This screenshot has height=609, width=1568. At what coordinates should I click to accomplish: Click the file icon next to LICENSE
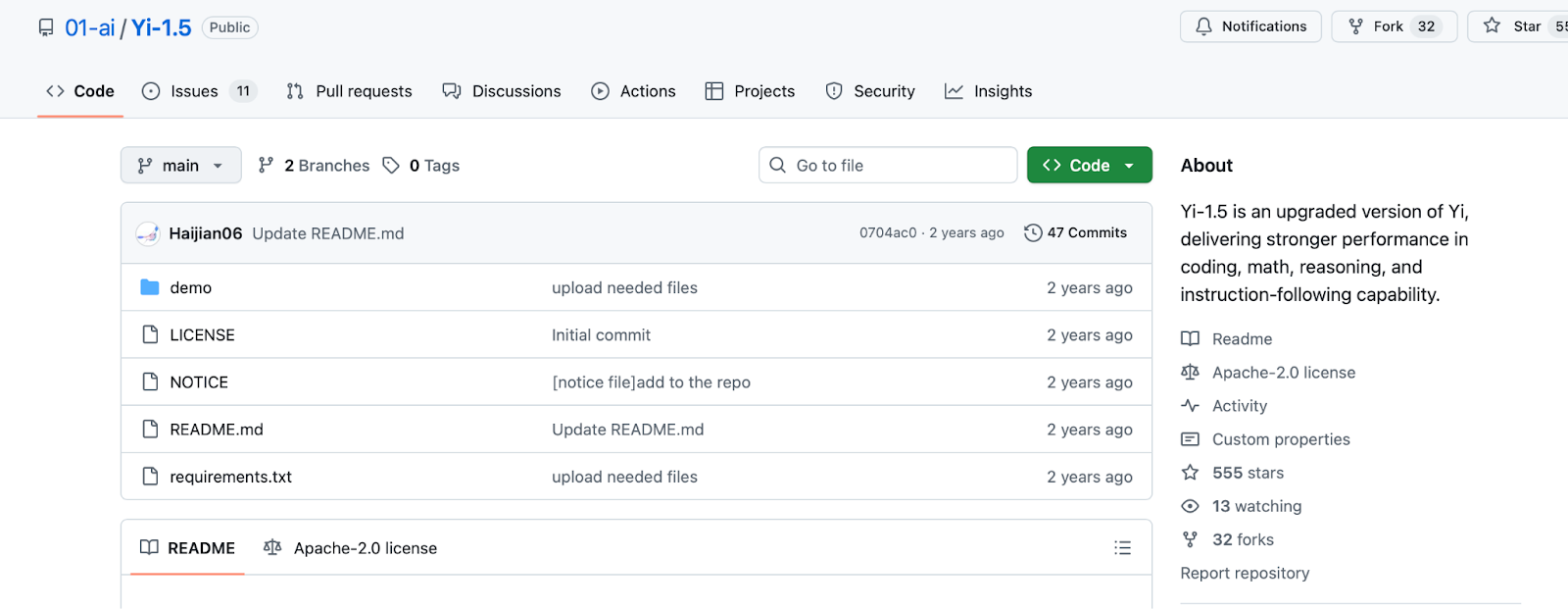click(x=150, y=334)
